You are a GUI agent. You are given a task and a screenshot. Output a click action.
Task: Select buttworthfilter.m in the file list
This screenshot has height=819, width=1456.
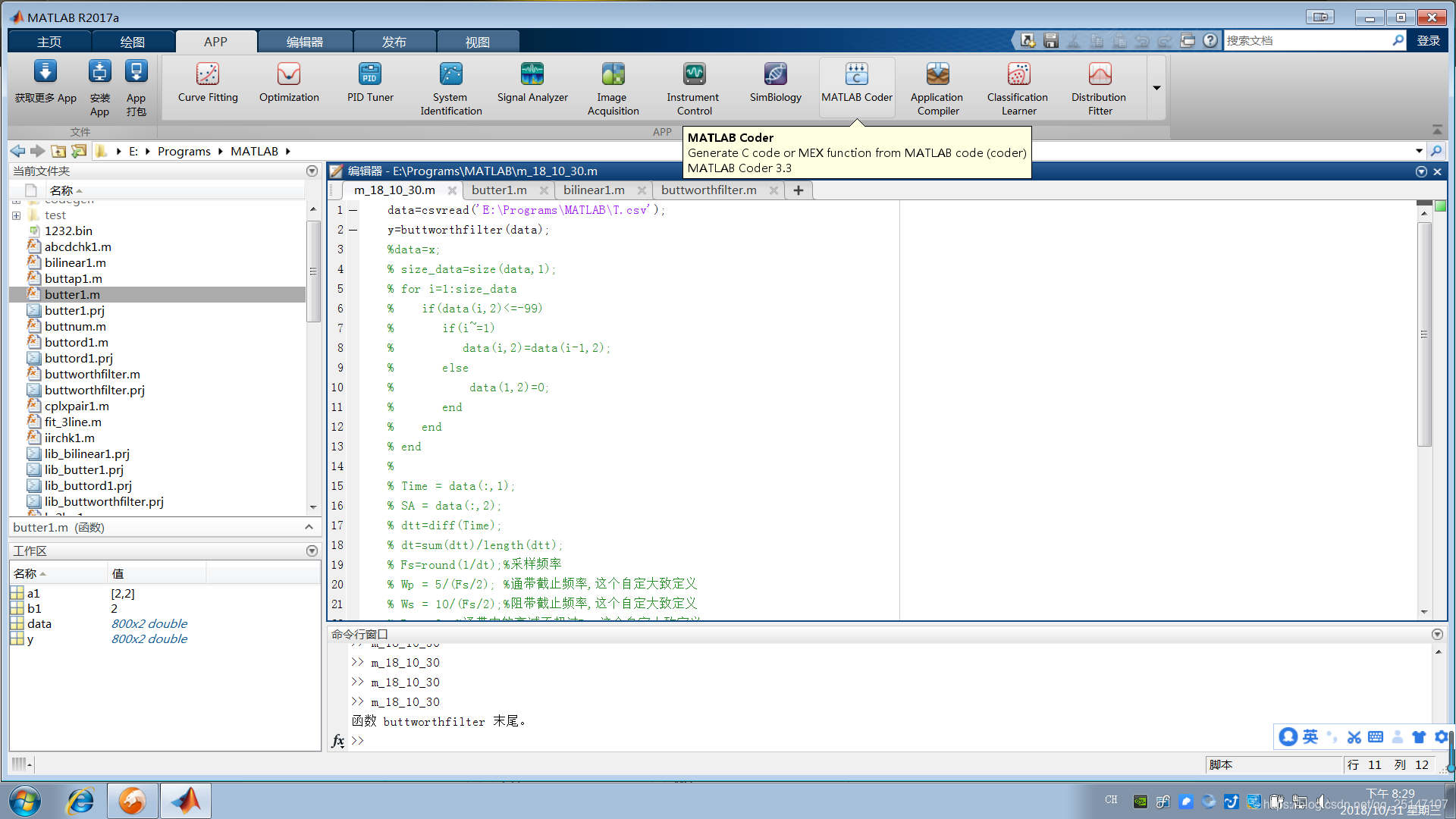click(92, 374)
